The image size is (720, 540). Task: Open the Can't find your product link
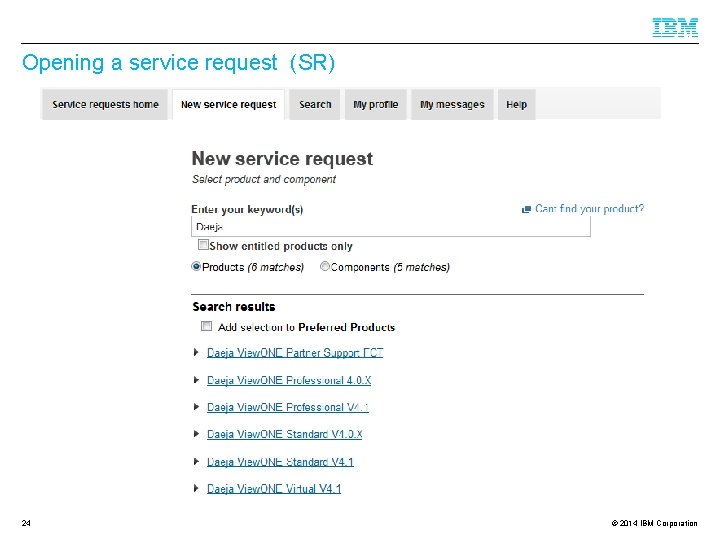click(x=590, y=209)
